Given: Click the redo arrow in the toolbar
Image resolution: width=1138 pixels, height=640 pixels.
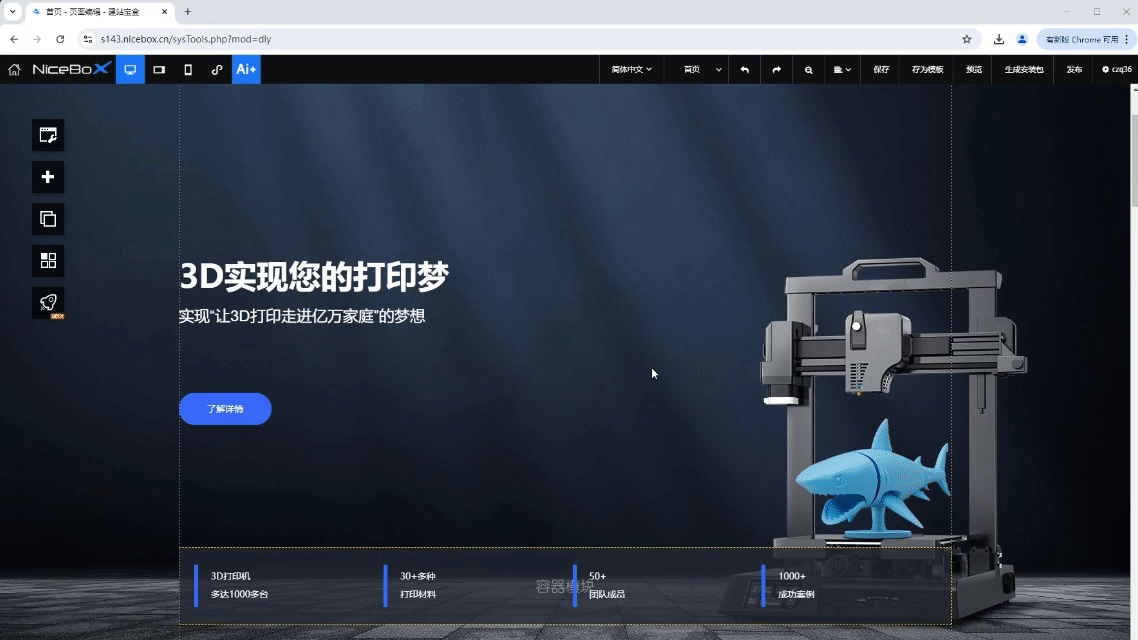Looking at the screenshot, I should coord(777,70).
